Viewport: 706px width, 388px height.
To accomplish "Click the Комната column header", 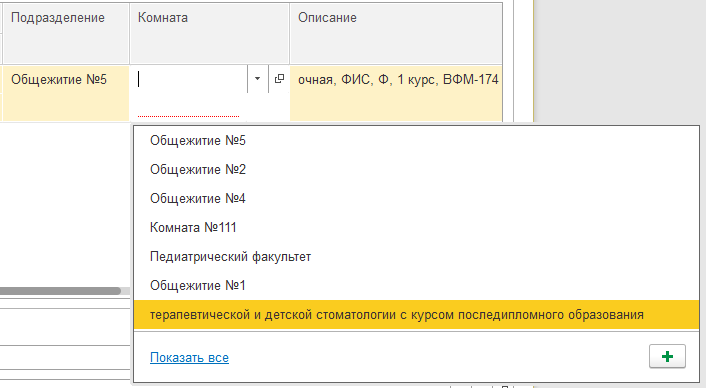I will tap(209, 33).
